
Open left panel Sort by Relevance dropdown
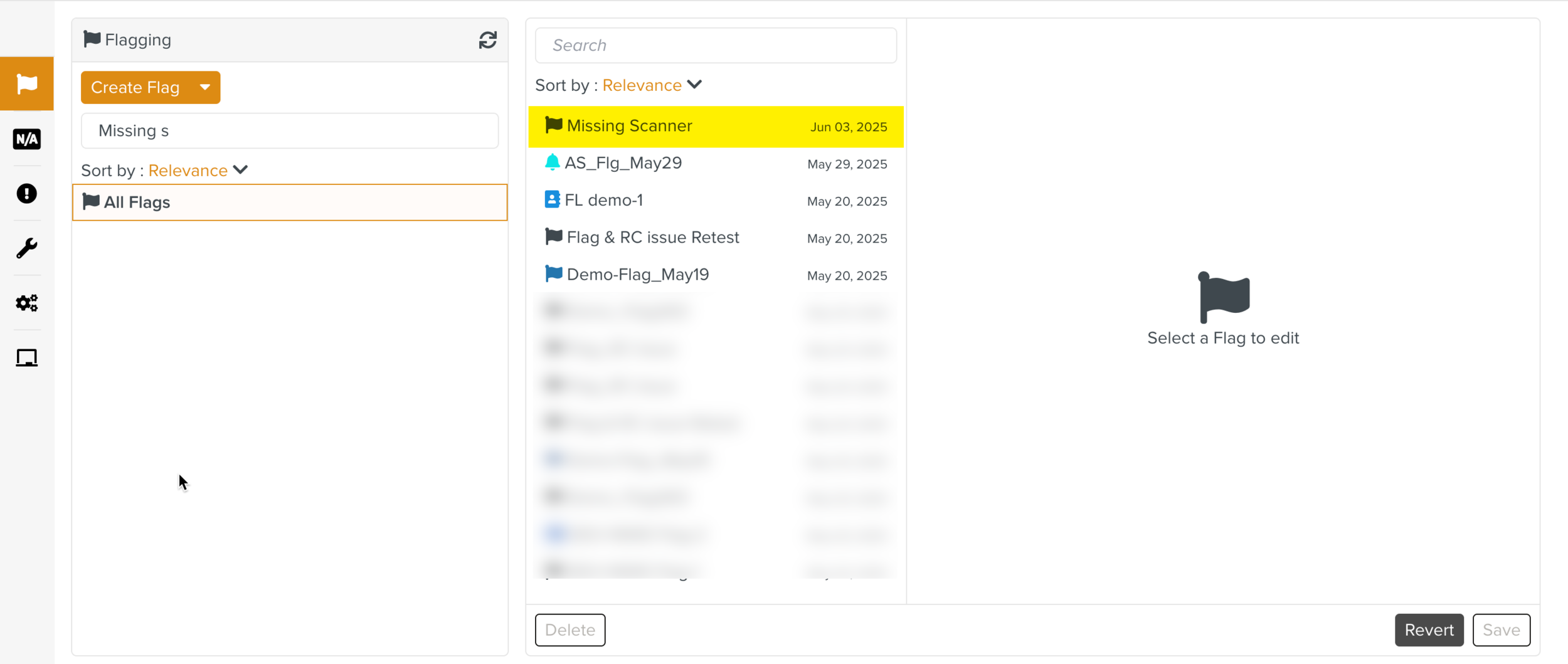pyautogui.click(x=198, y=171)
